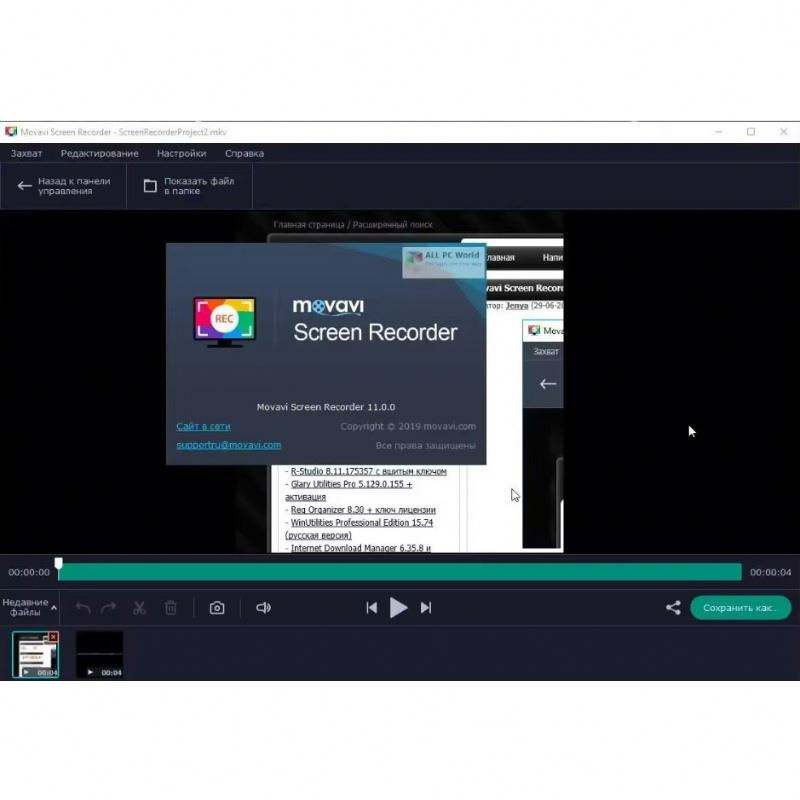Click the supportru@movavi.com email link
This screenshot has width=800, height=800.
coord(229,445)
